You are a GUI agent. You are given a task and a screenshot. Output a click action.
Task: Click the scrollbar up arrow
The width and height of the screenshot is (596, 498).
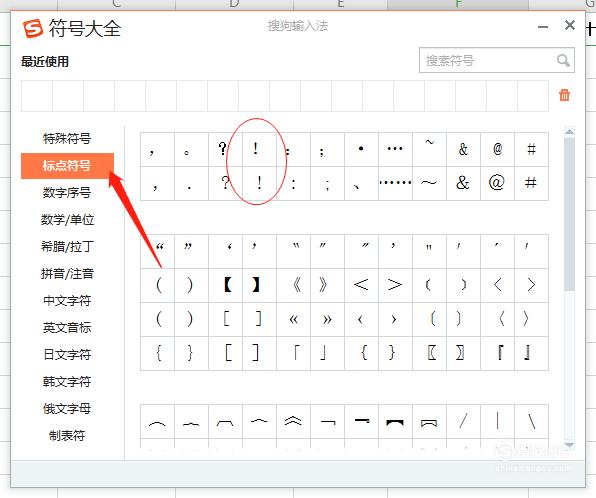tap(569, 132)
